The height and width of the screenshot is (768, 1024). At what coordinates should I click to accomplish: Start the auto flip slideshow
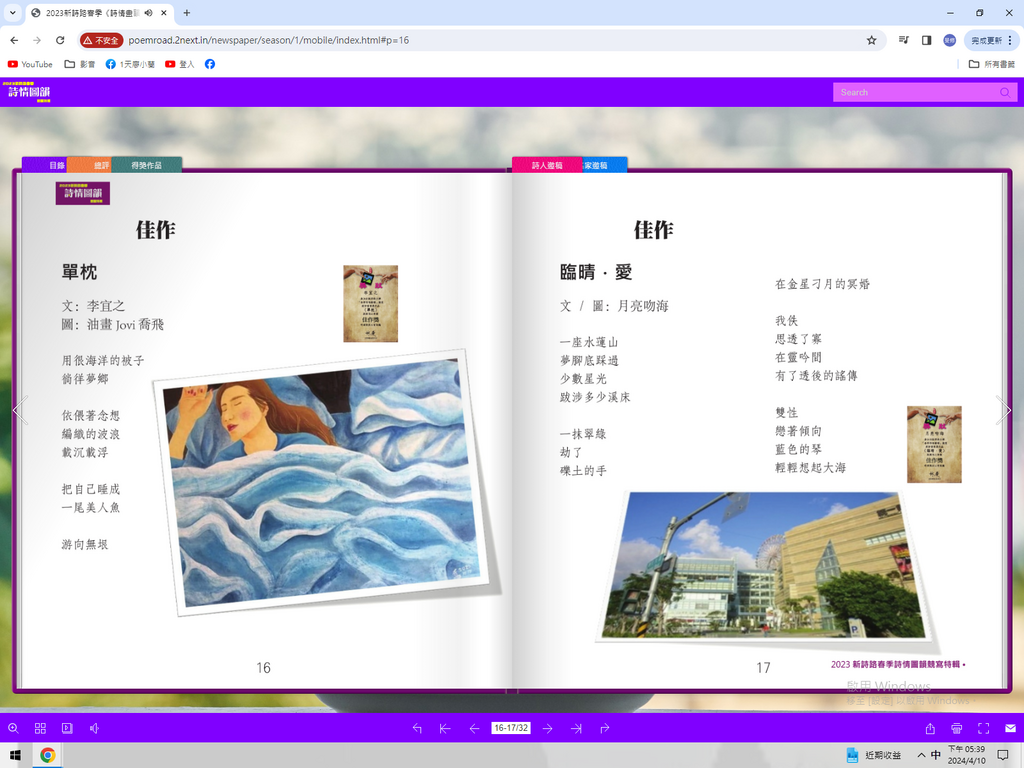(x=67, y=728)
